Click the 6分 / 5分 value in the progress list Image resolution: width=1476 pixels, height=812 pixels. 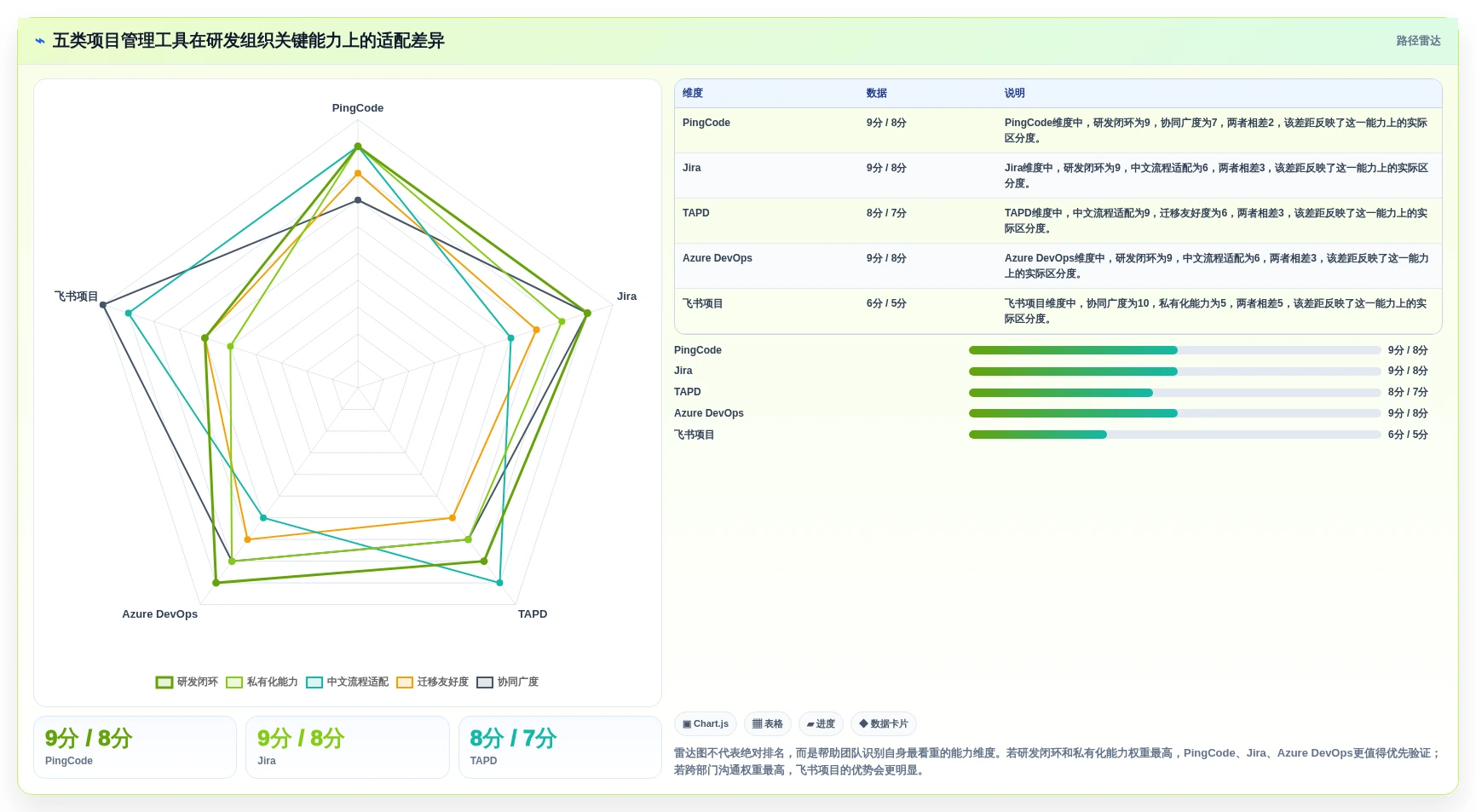pyautogui.click(x=1408, y=435)
